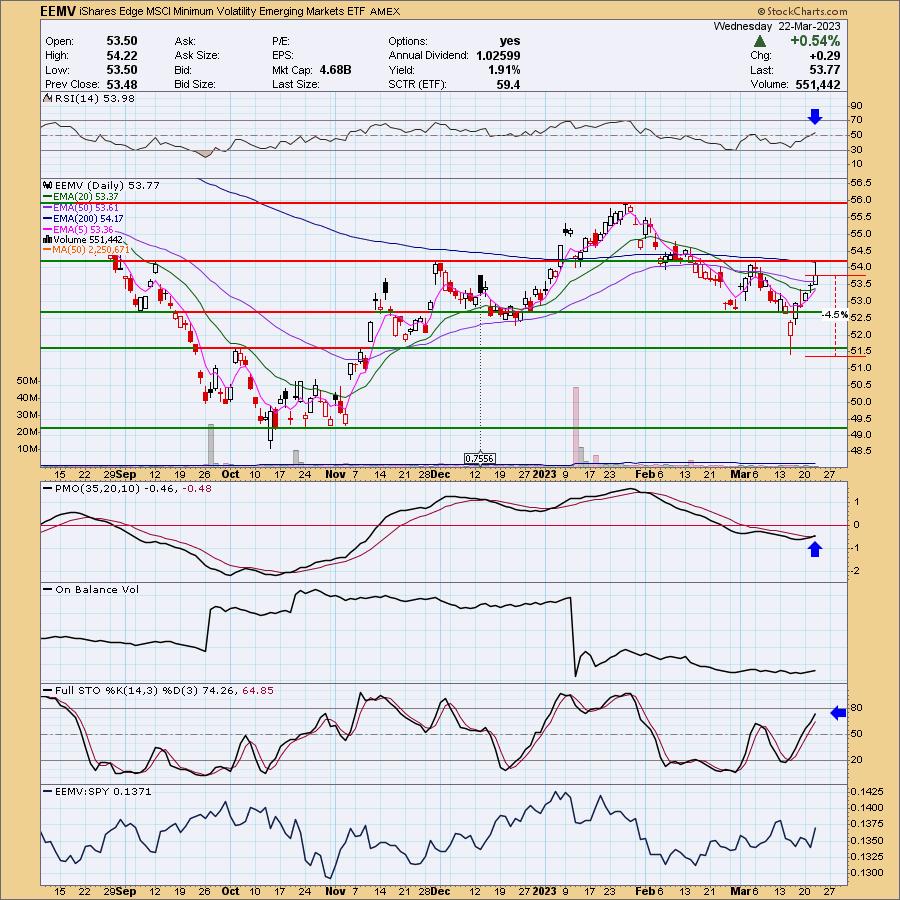Click the Prev Close value 53.48

tap(122, 84)
